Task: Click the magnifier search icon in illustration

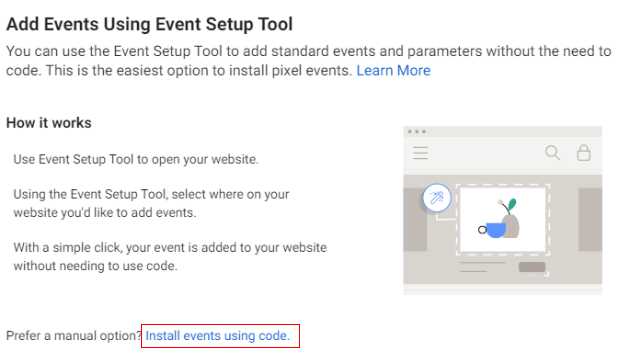Action: 552,153
